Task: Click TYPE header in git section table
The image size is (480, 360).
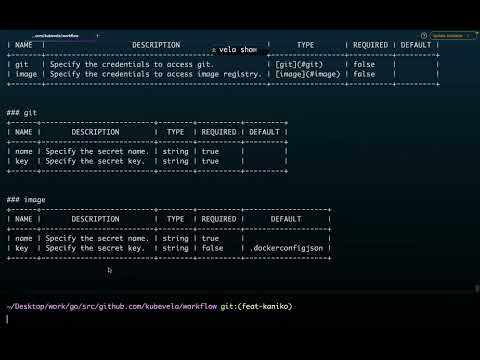Action: [175, 132]
